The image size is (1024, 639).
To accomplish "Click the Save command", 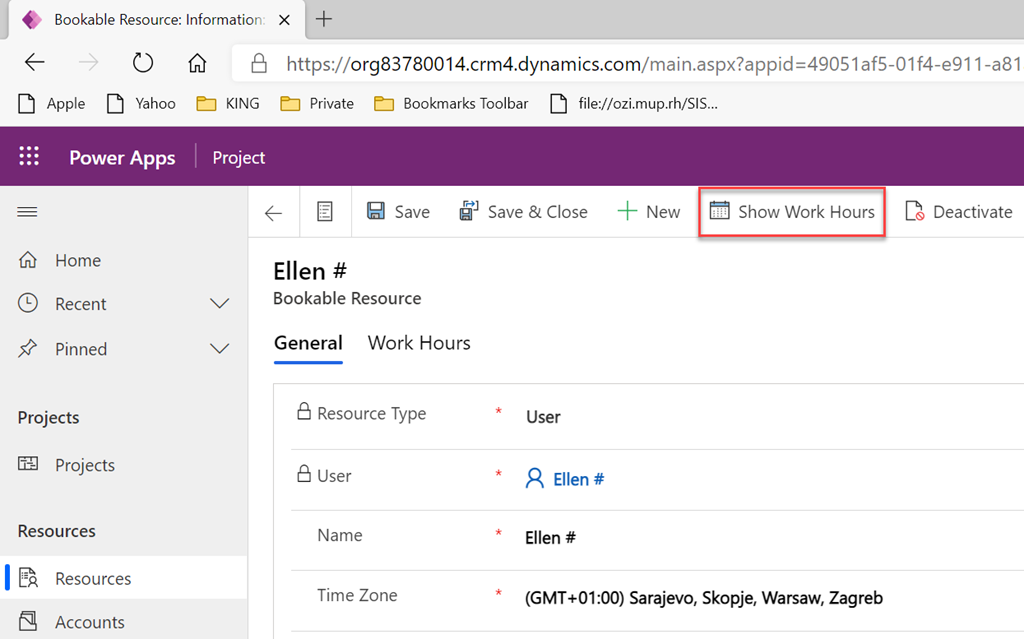I will (x=398, y=212).
